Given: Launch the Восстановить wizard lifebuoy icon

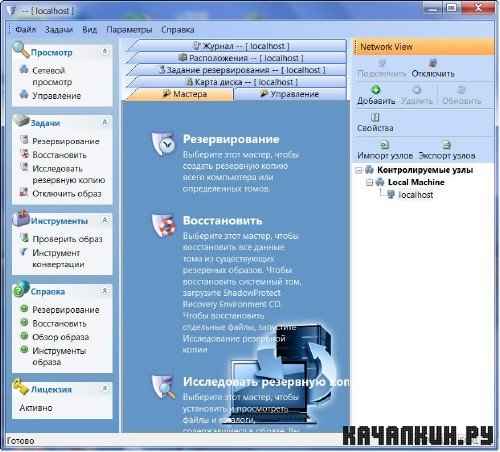Looking at the screenshot, I should tap(164, 225).
